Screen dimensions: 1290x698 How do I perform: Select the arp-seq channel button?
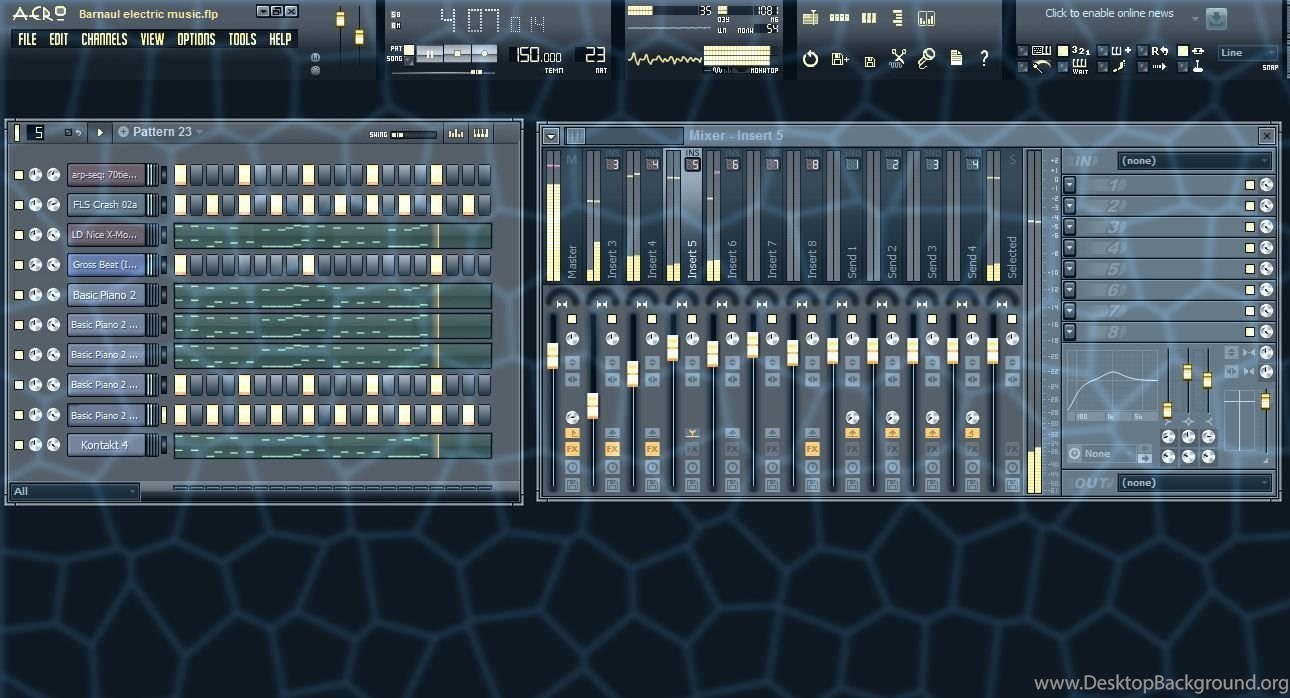(106, 175)
